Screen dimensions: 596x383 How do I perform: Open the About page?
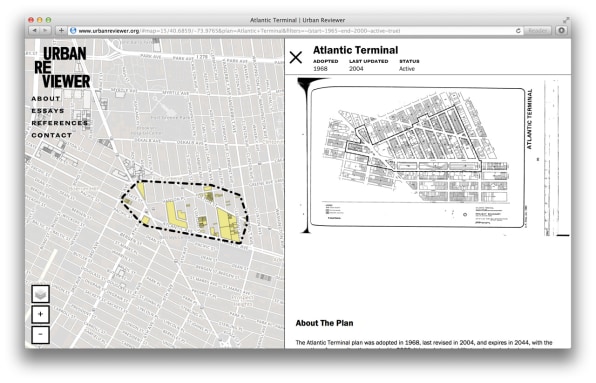point(46,98)
